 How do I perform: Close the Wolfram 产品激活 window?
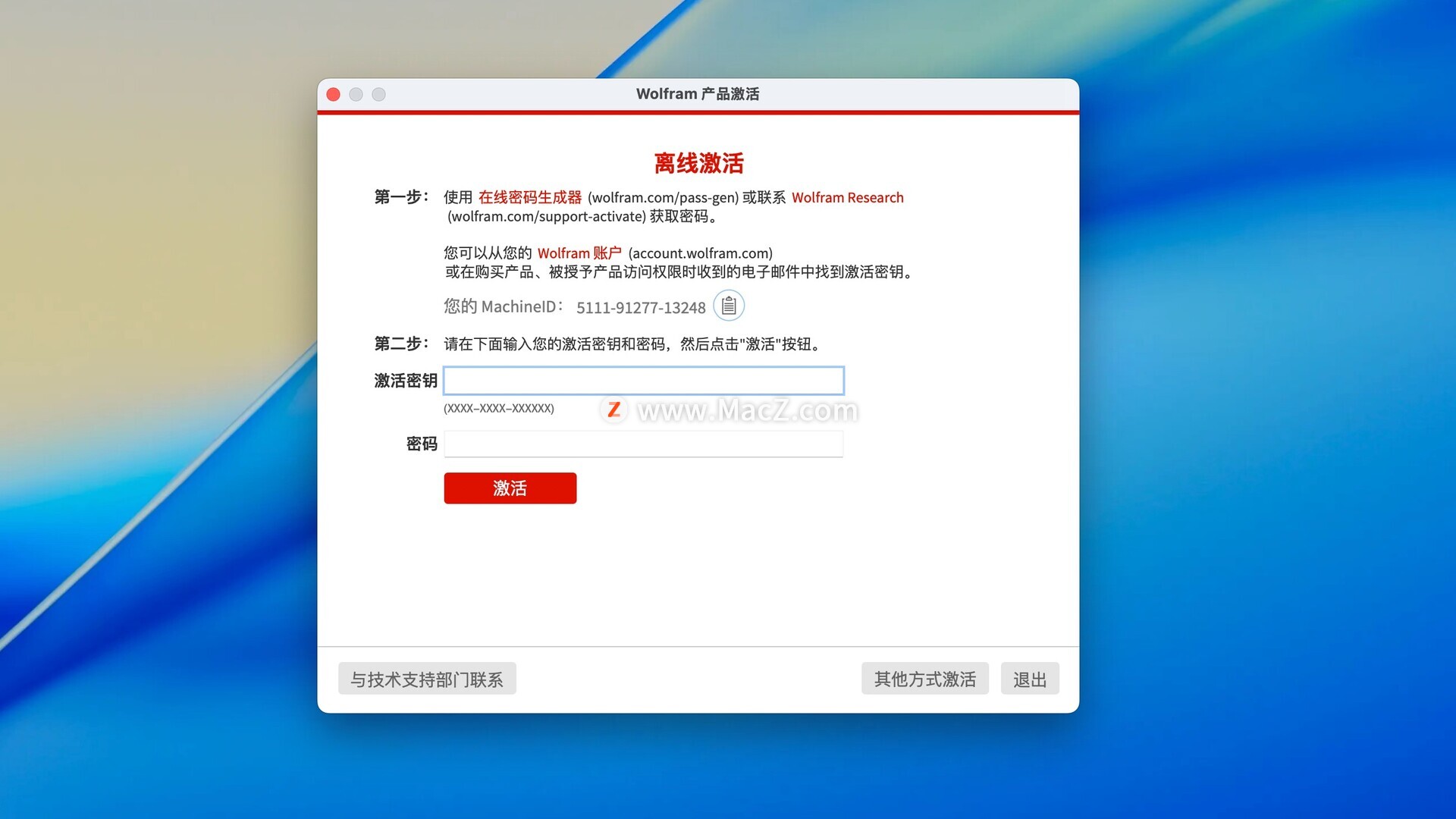(x=334, y=94)
